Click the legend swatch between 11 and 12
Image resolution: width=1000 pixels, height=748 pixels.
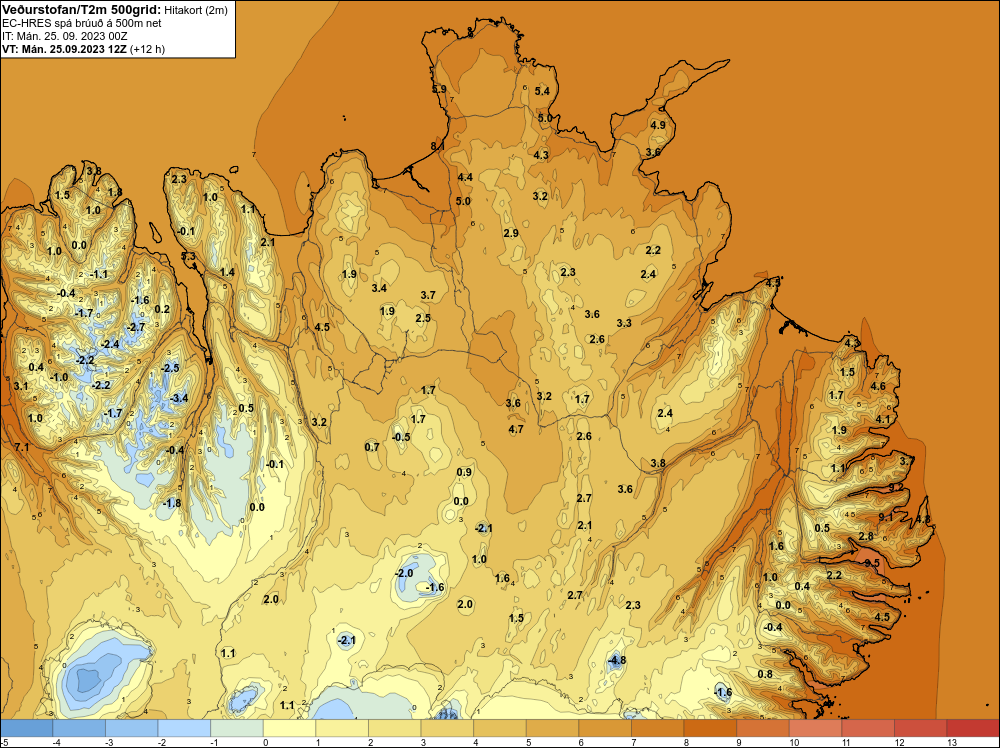[x=868, y=728]
